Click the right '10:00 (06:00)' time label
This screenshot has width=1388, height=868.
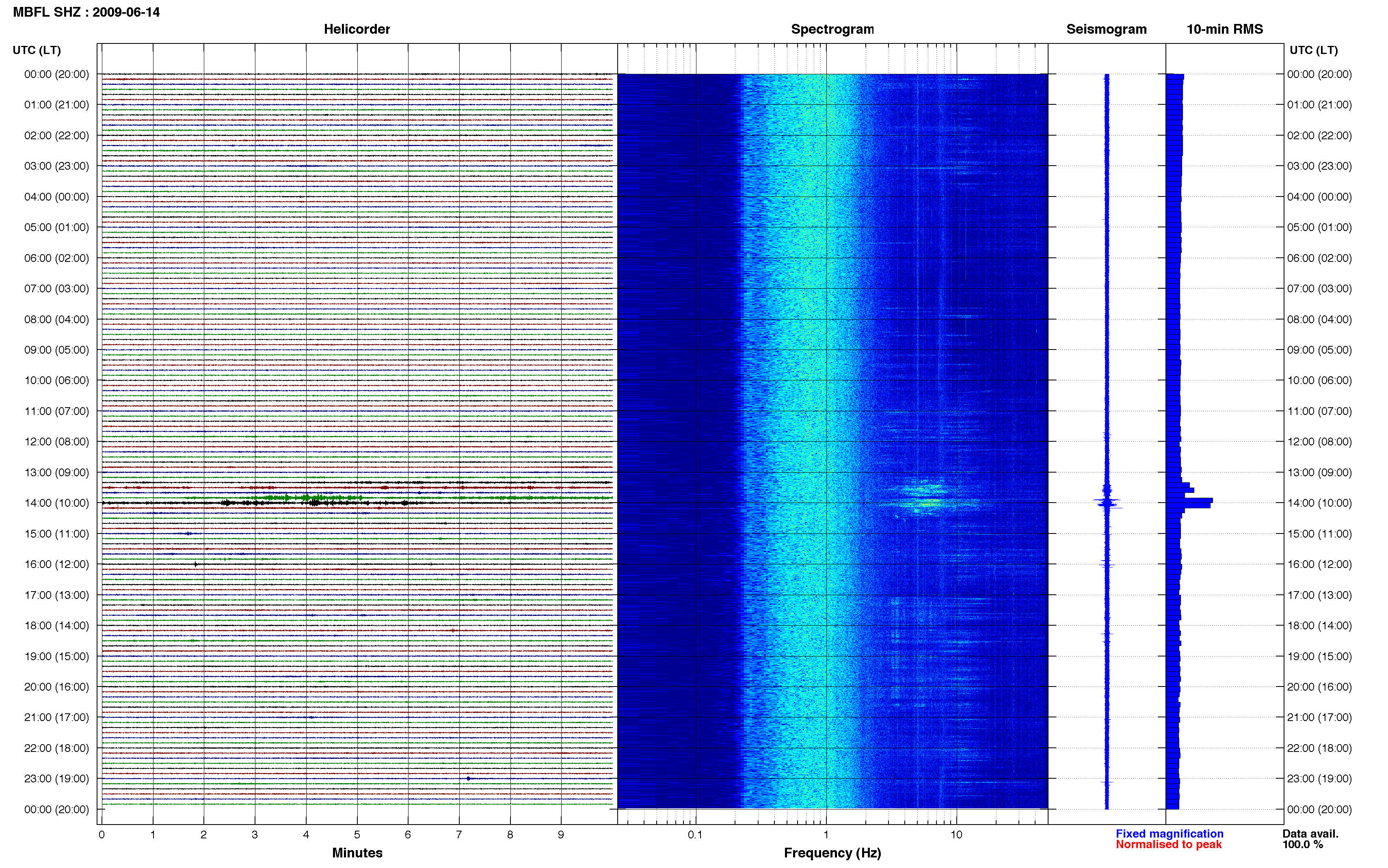(1319, 380)
